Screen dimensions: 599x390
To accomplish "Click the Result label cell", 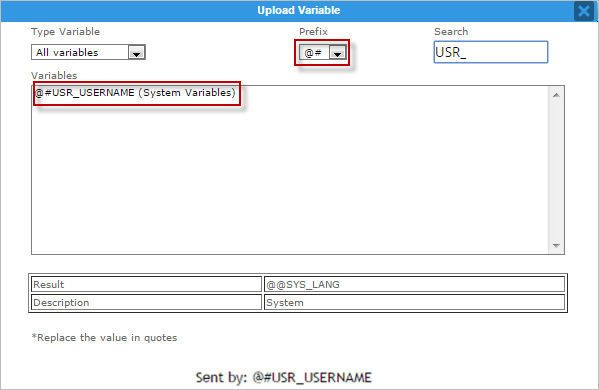I will point(146,285).
